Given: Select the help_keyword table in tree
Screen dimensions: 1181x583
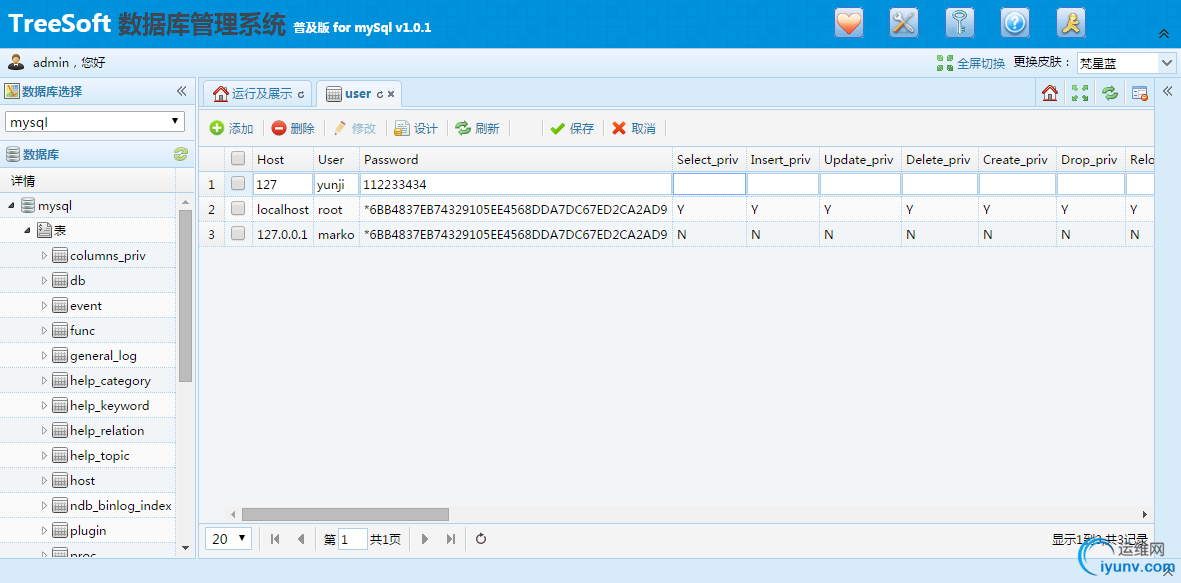Looking at the screenshot, I should click(x=109, y=405).
